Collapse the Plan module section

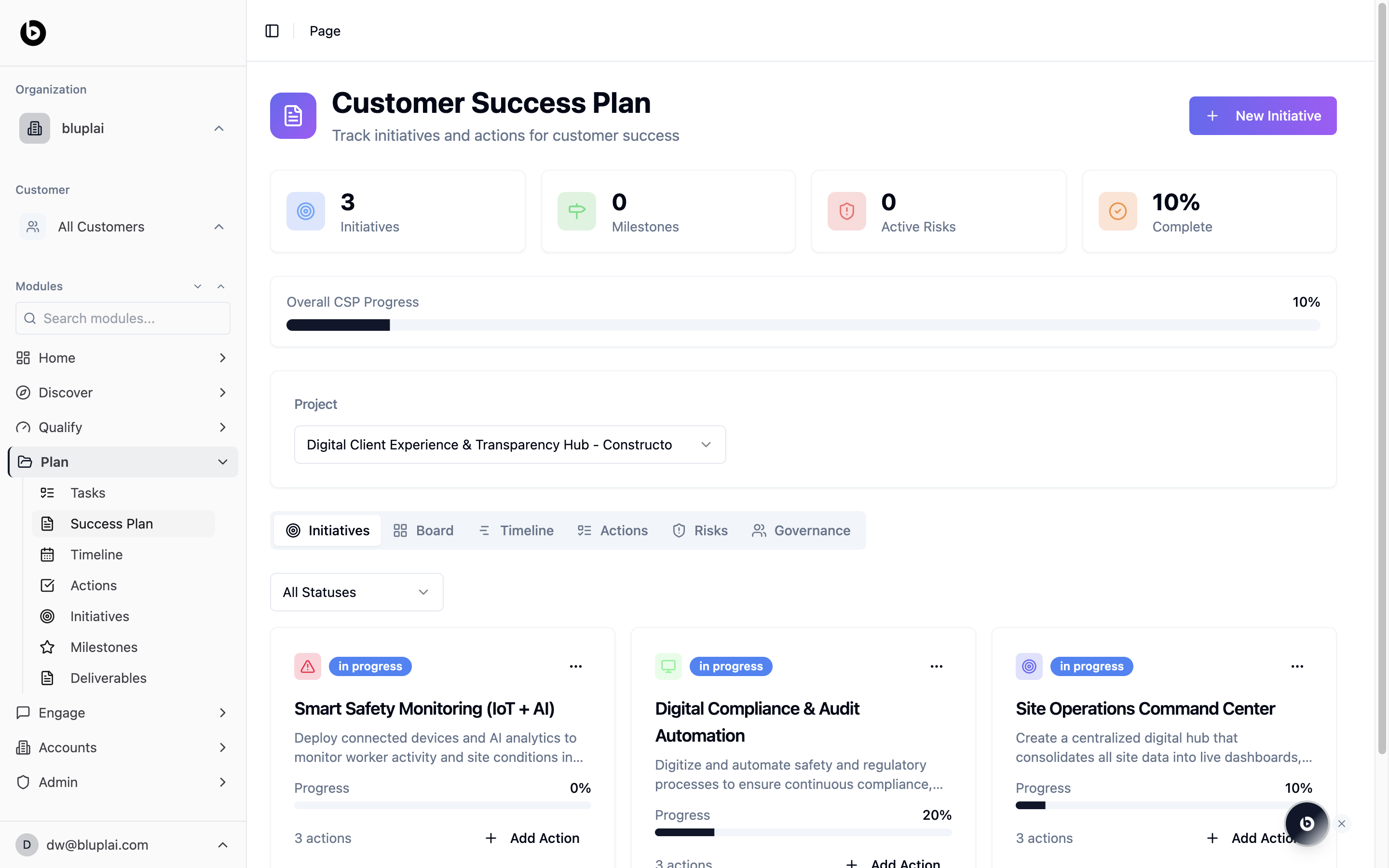coord(223,462)
